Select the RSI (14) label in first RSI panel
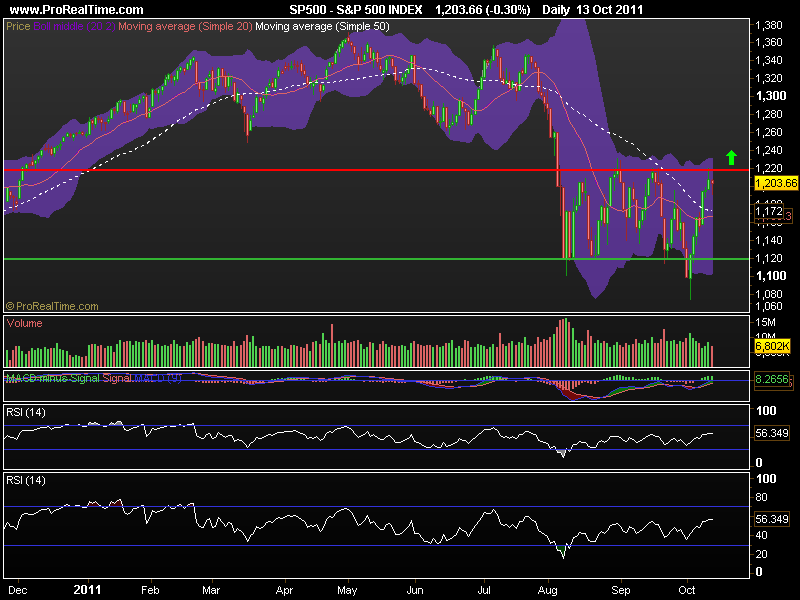The image size is (800, 600). tap(26, 412)
